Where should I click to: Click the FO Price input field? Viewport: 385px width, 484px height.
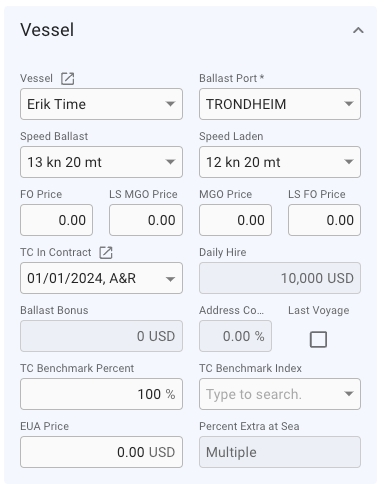pyautogui.click(x=56, y=220)
